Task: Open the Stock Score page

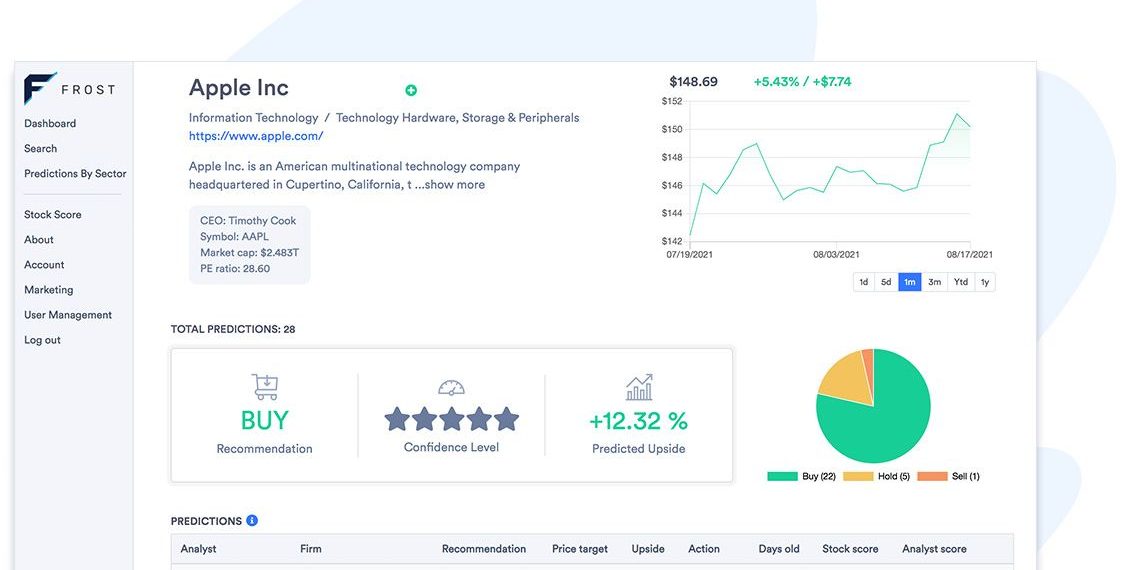Action: point(53,215)
